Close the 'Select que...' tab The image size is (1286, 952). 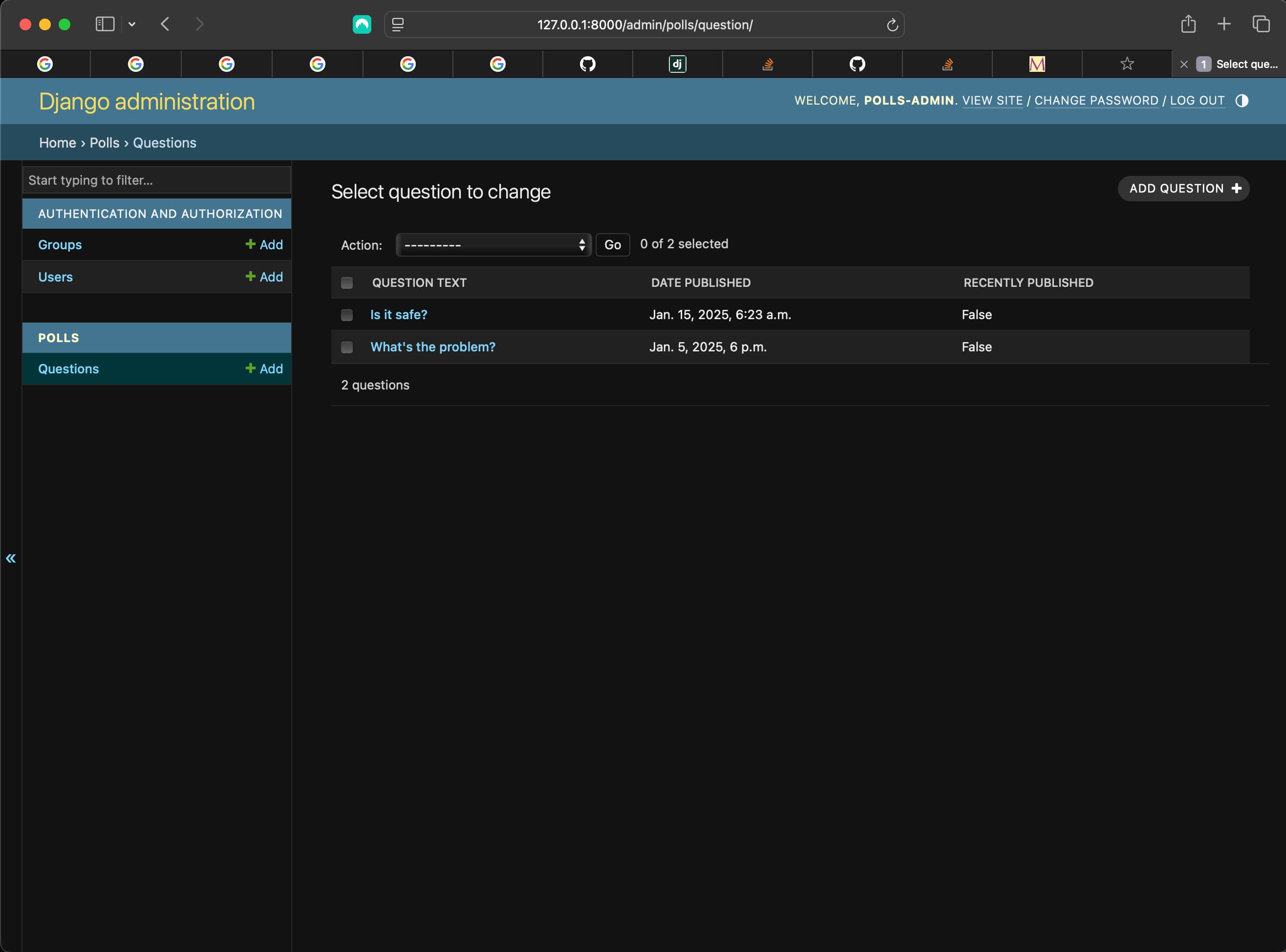click(1184, 65)
